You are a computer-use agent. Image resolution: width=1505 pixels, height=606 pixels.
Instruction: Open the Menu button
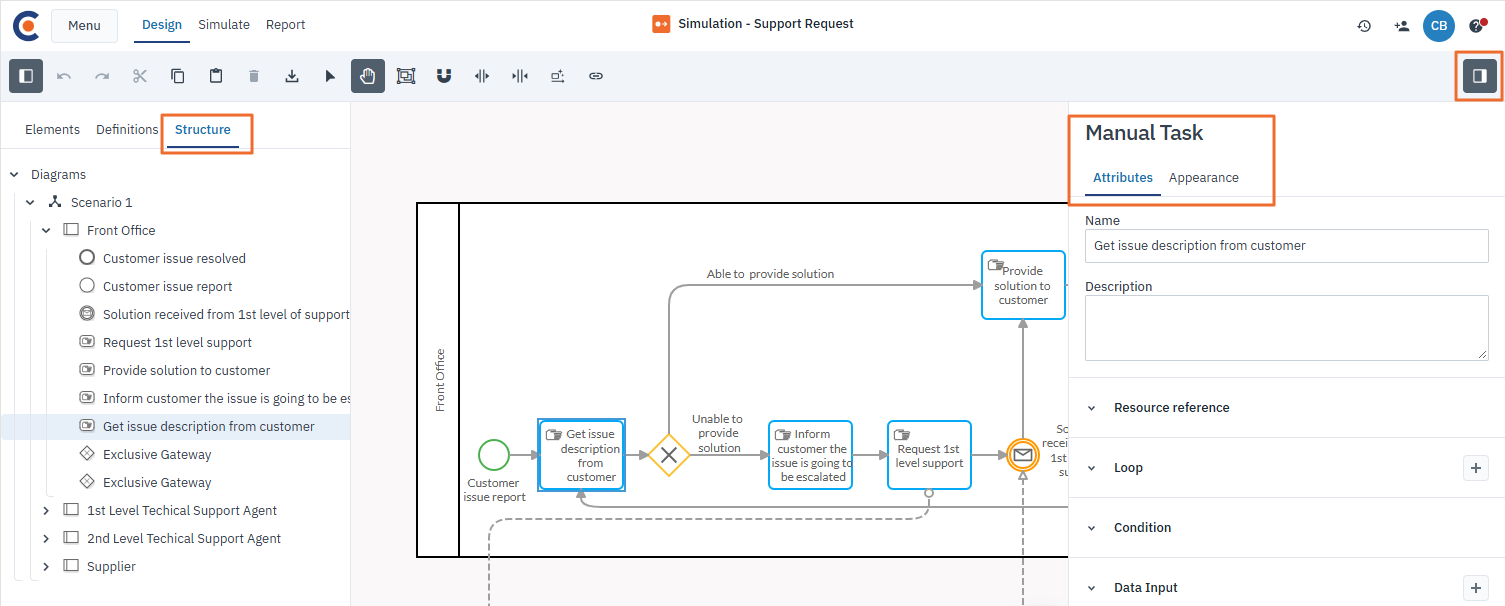click(x=84, y=26)
